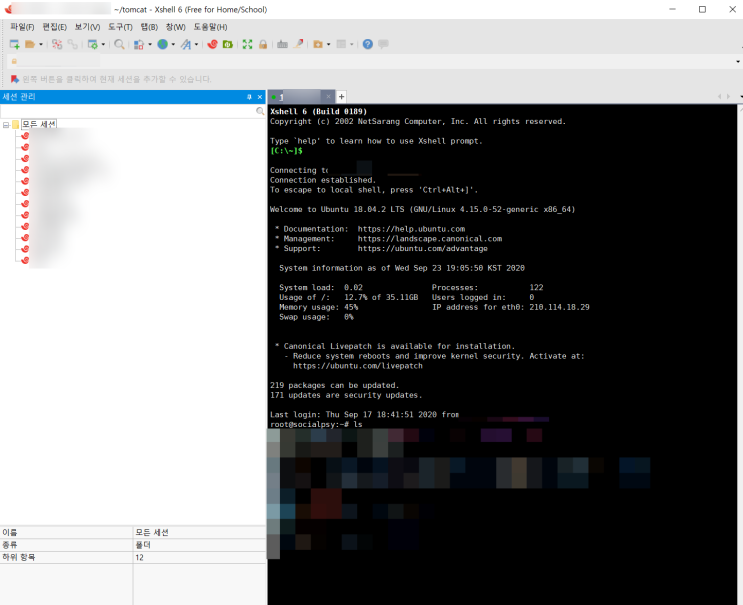Expand the Font dropdown arrow
Image resolution: width=743 pixels, height=605 pixels.
(x=196, y=45)
